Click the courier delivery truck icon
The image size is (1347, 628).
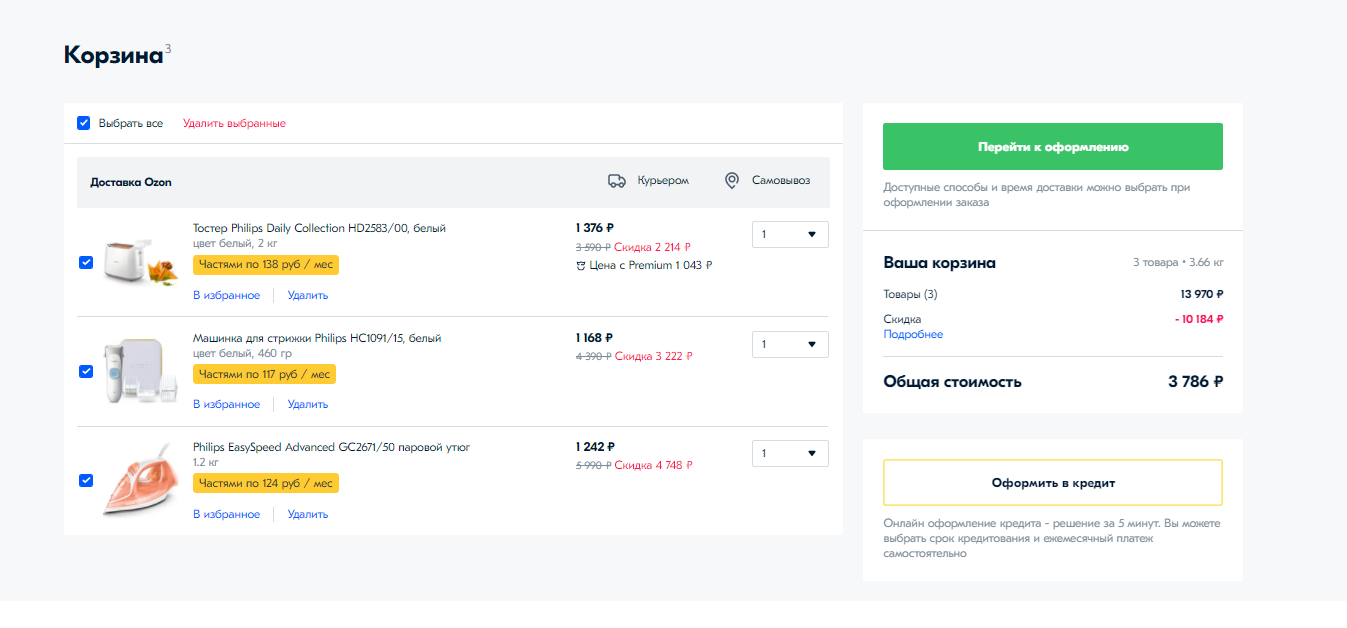click(x=616, y=181)
